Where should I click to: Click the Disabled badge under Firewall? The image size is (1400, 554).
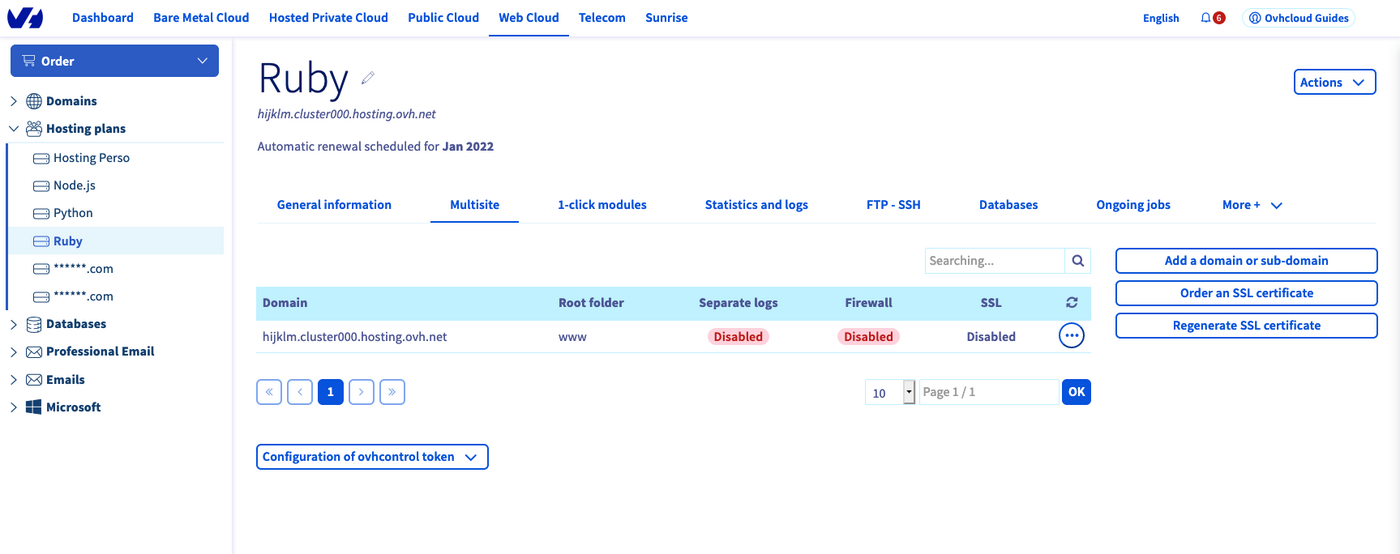pos(868,337)
